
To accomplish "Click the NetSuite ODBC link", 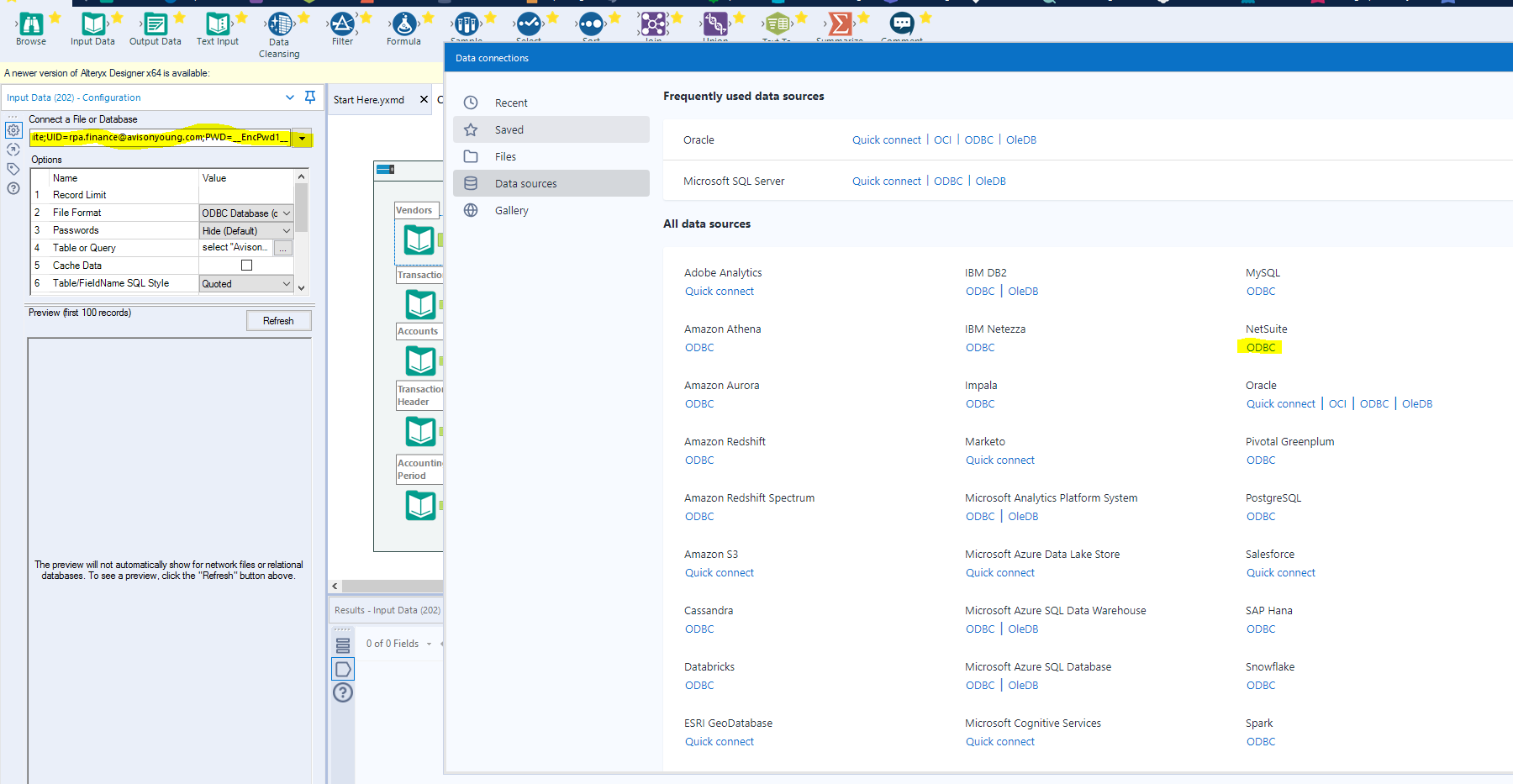I will pyautogui.click(x=1261, y=348).
